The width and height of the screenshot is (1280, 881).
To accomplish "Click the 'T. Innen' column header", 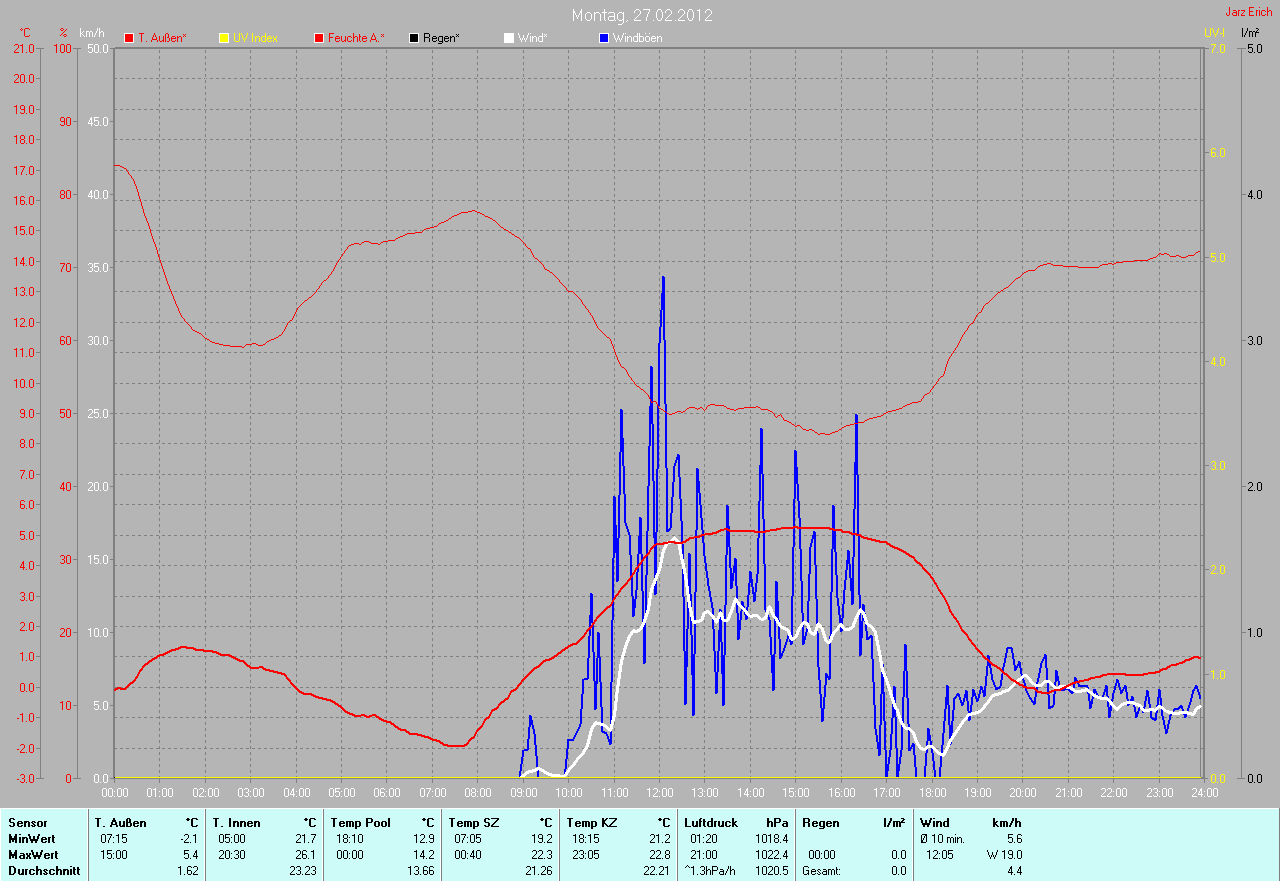I will point(237,823).
